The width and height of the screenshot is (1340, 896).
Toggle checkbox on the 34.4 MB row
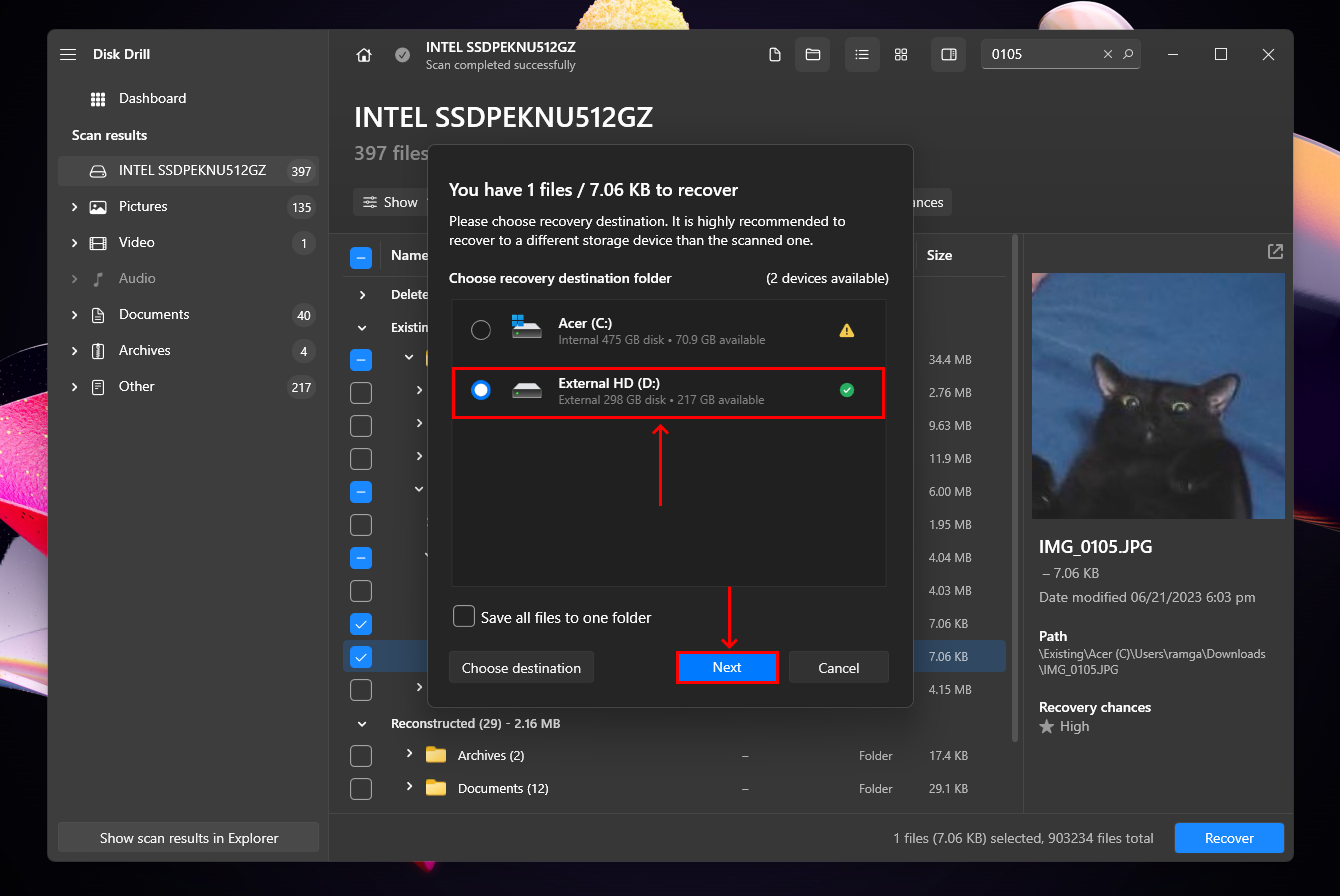[361, 359]
